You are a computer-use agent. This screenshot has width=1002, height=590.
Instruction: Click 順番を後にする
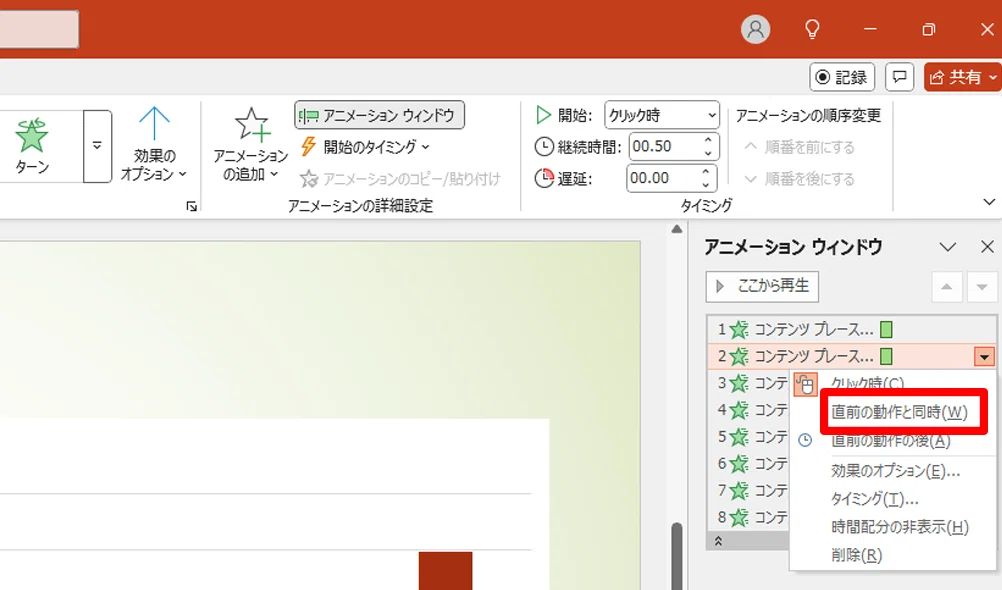pos(799,179)
